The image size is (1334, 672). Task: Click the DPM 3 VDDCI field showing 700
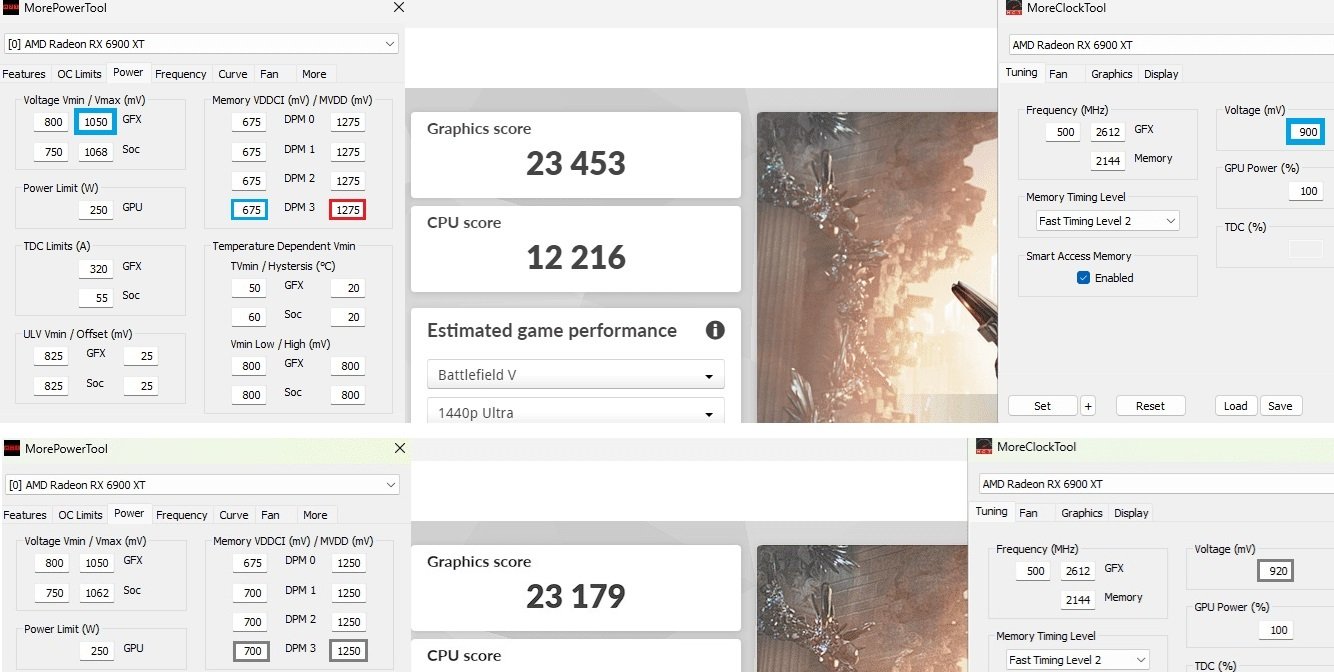(251, 651)
